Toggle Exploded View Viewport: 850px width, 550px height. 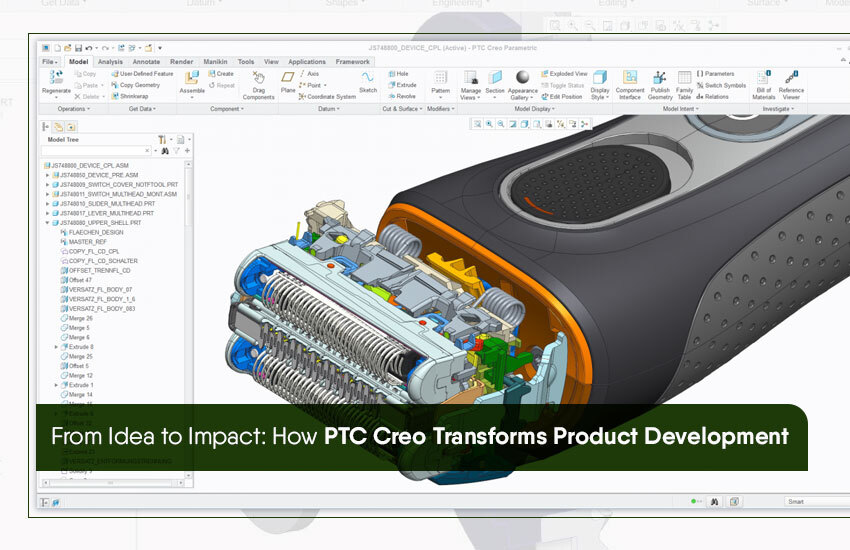(564, 74)
